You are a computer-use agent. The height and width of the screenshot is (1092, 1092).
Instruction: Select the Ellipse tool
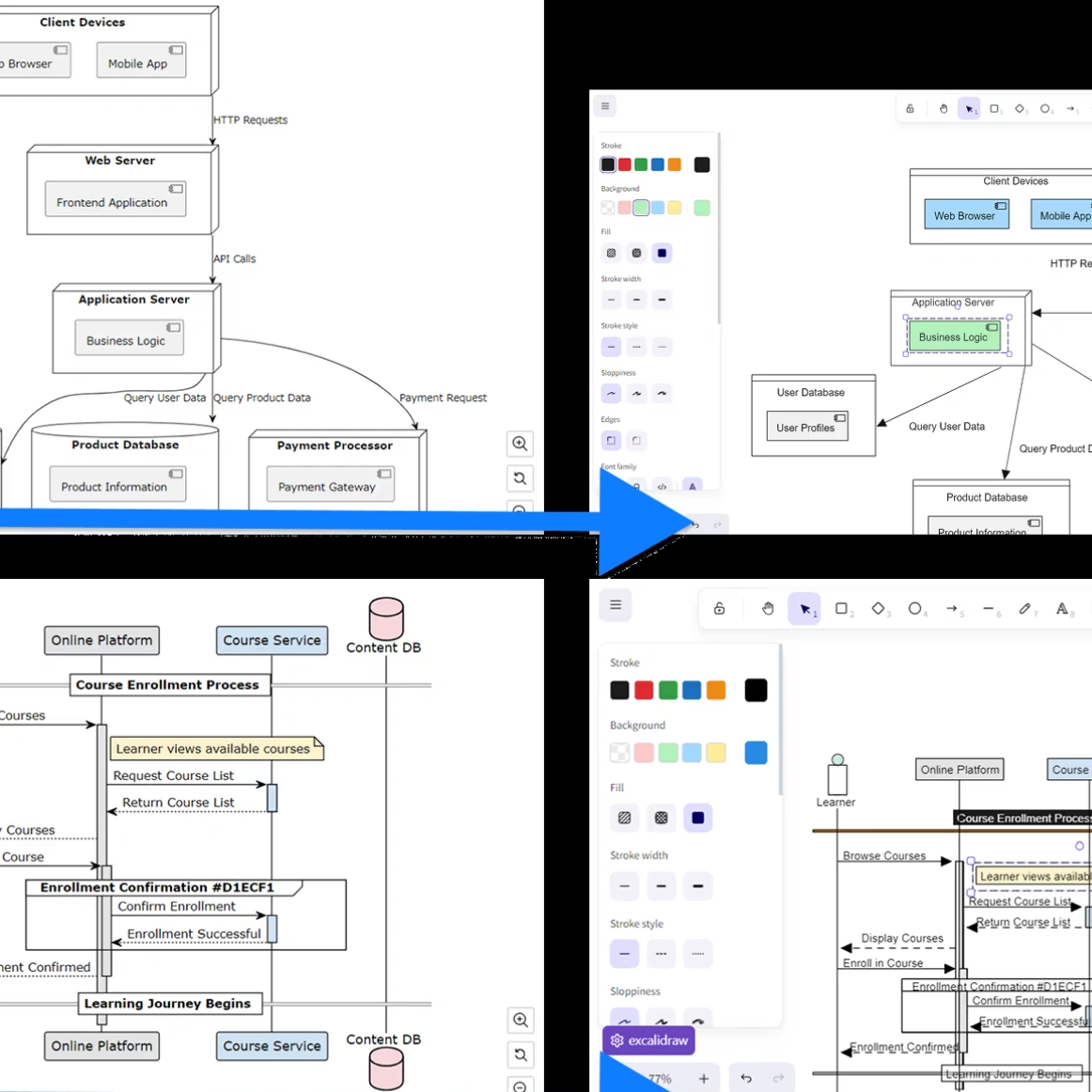coord(917,608)
